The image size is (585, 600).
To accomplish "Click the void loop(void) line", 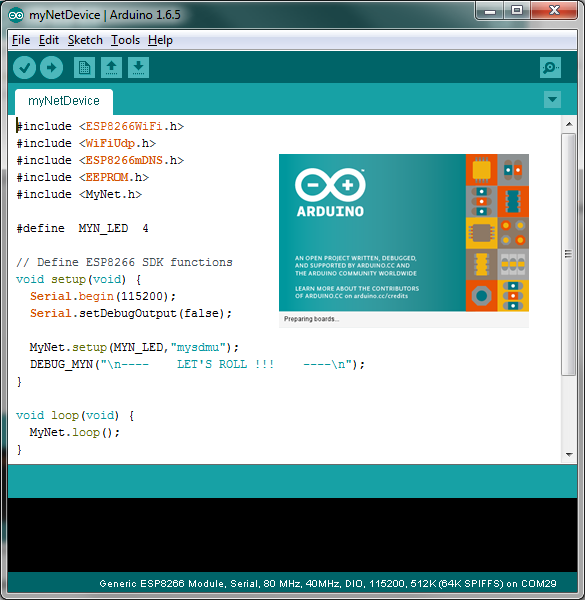I will [75, 416].
